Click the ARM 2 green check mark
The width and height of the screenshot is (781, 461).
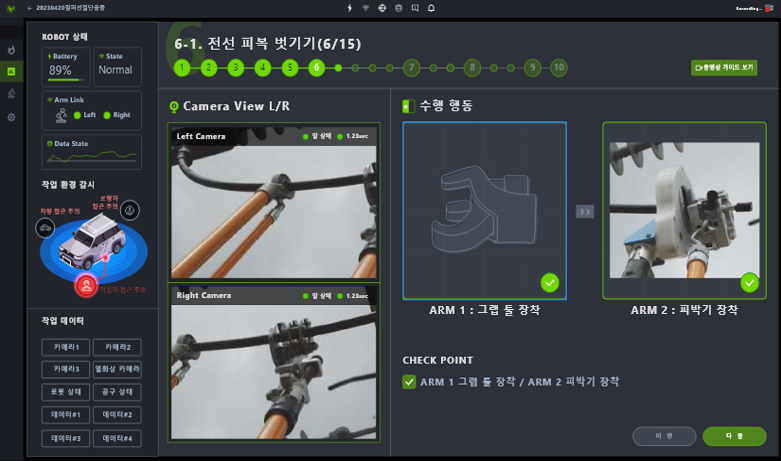coord(749,282)
